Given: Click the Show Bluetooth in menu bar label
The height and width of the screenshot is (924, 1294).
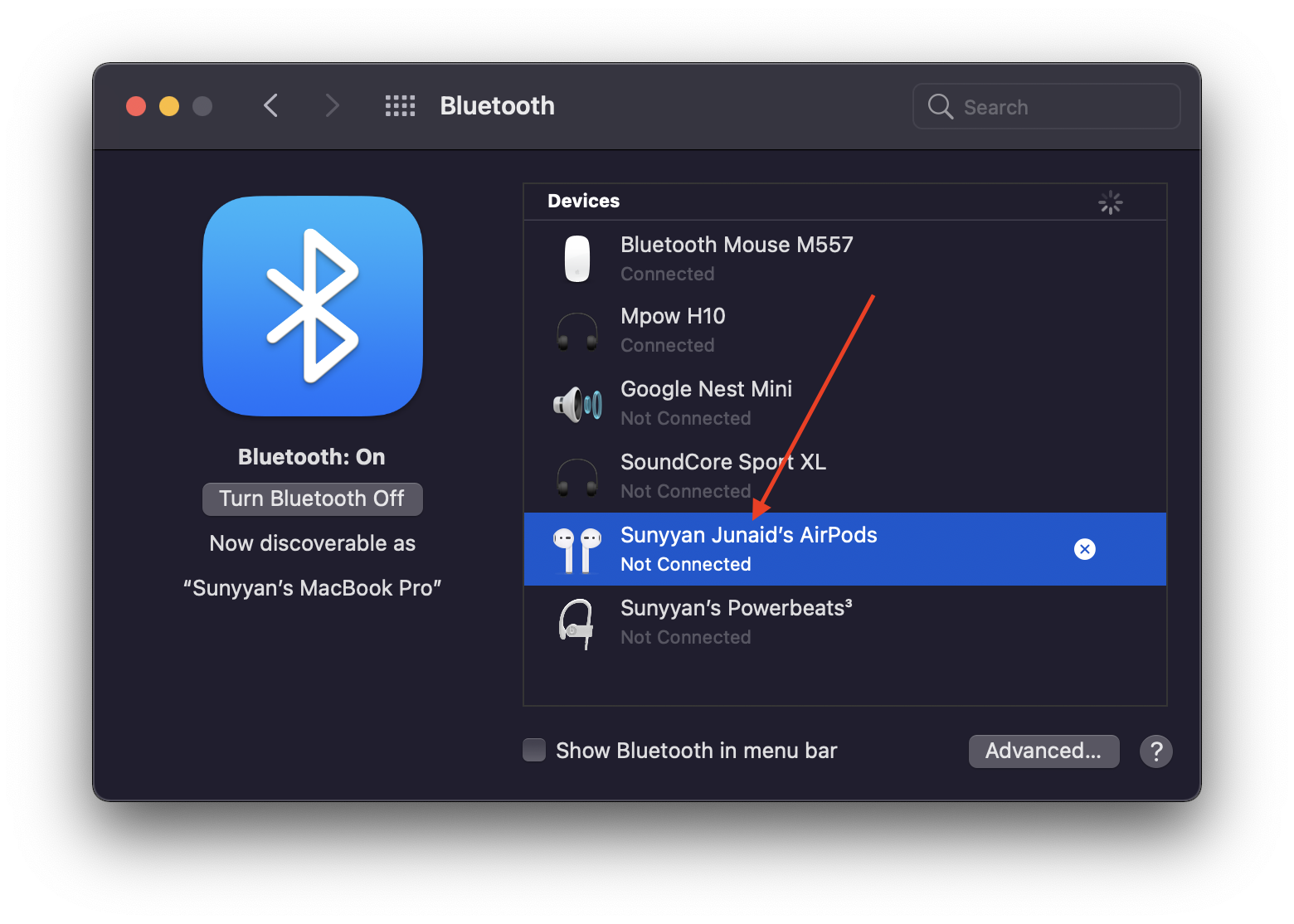Looking at the screenshot, I should [697, 751].
